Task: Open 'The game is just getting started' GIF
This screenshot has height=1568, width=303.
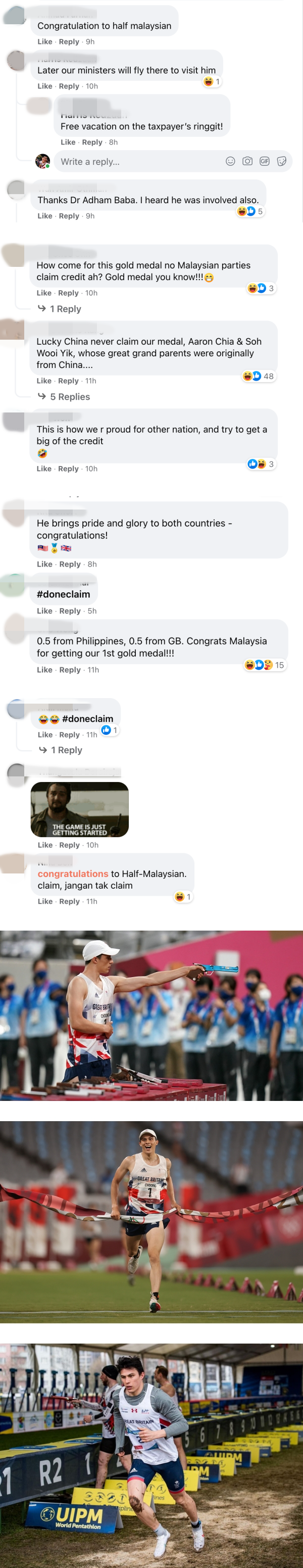Action: 80,809
